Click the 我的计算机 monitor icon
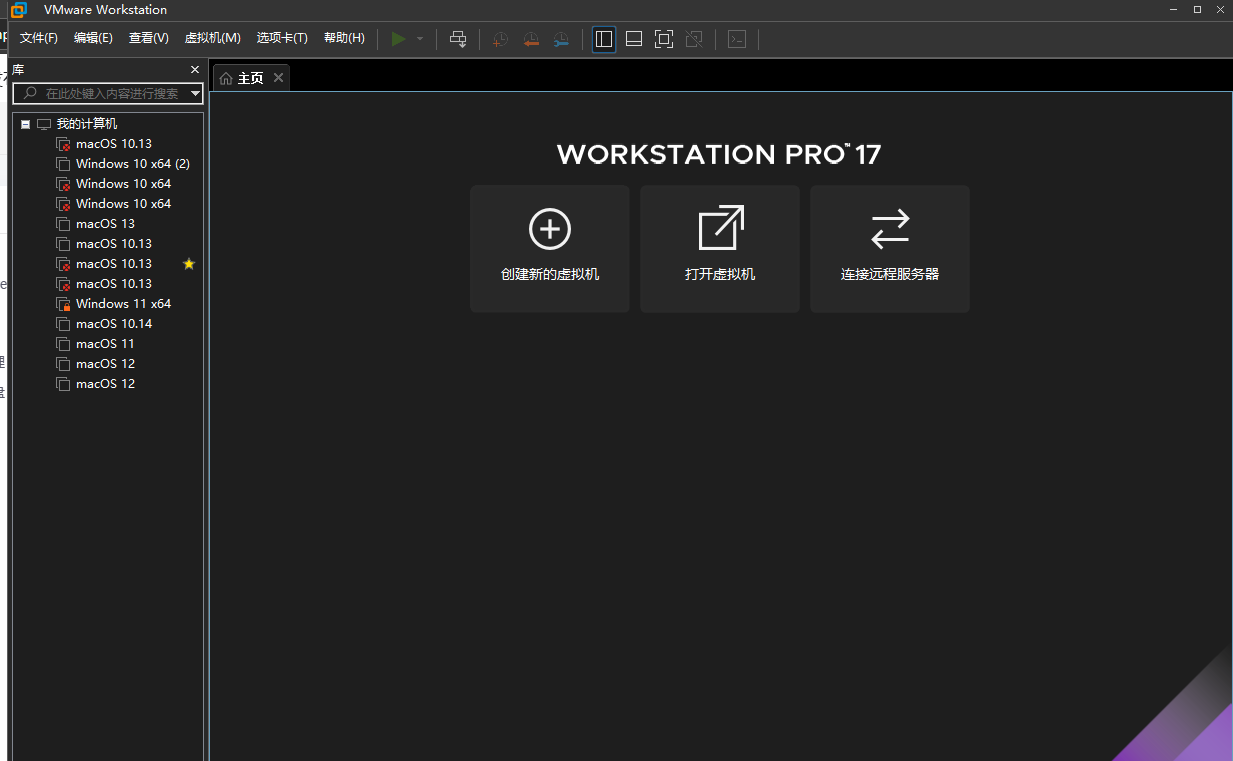The width and height of the screenshot is (1233, 761). (x=44, y=124)
